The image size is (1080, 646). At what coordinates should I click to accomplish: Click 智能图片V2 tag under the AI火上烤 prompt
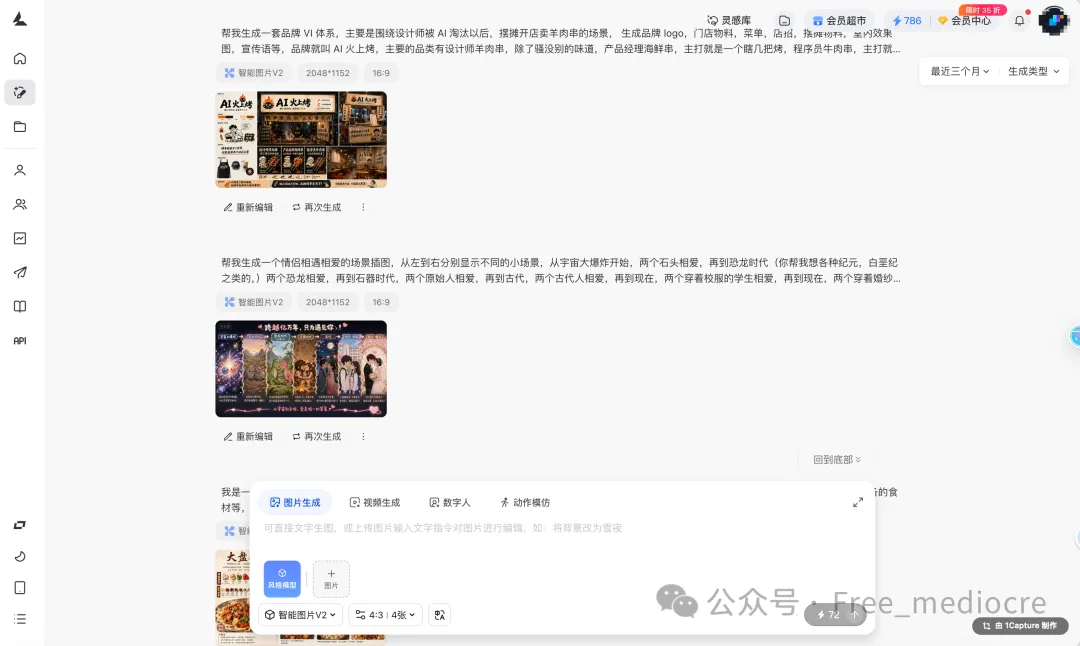[x=253, y=73]
